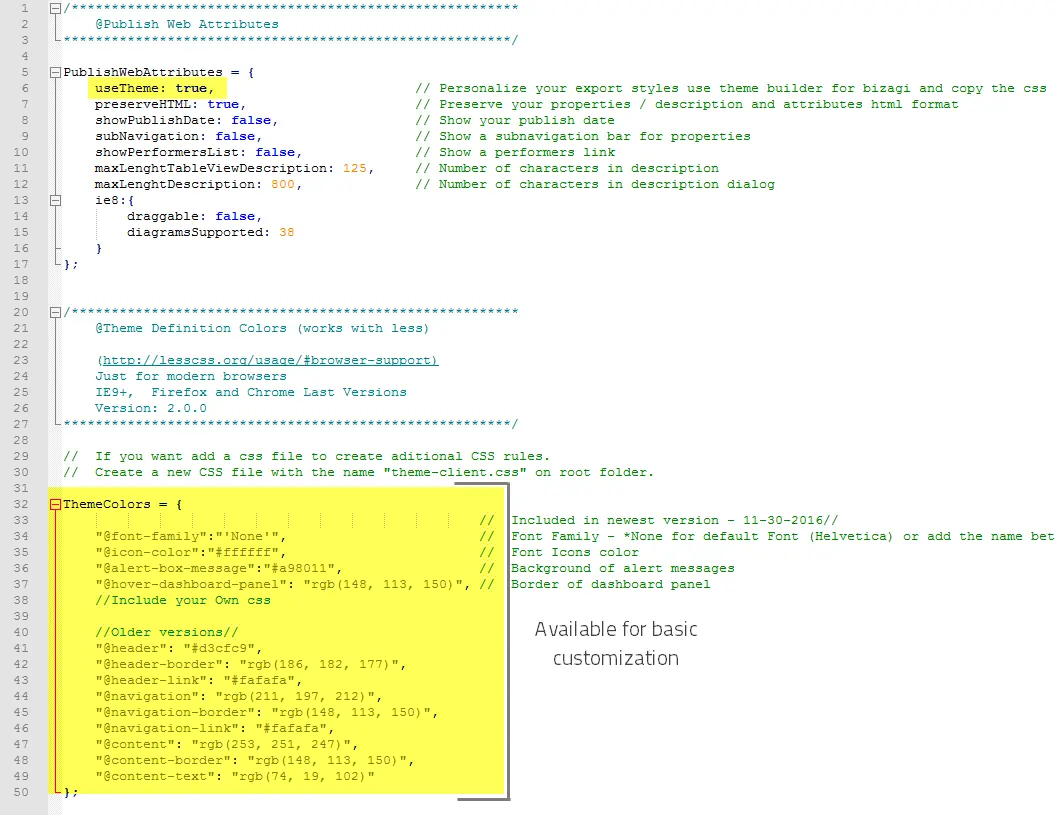Click the "@navigation-border" line
Image resolution: width=1055 pixels, height=815 pixels.
tap(266, 712)
